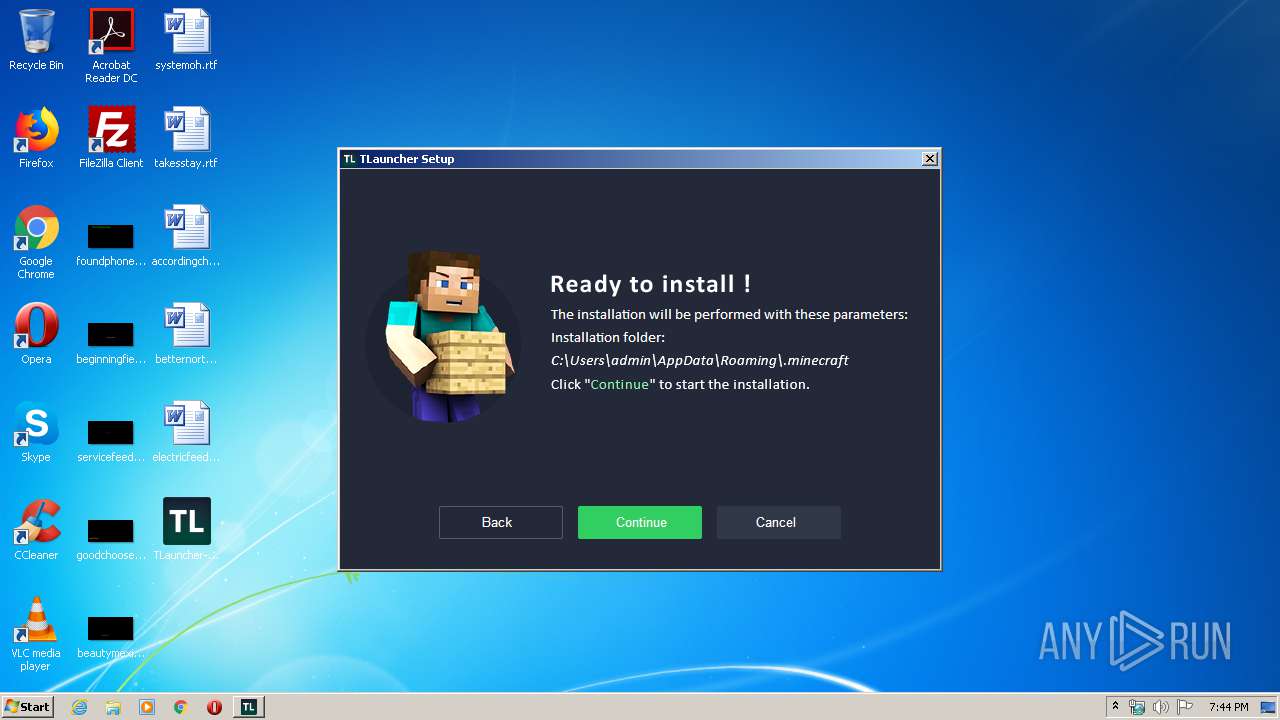Viewport: 1280px width, 720px height.
Task: Select the Skype desktop shortcut
Action: pos(36,432)
